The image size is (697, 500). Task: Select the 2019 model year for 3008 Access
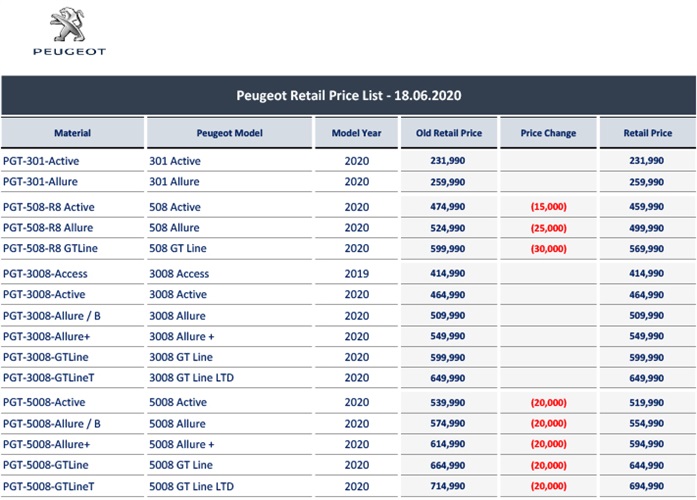(357, 273)
